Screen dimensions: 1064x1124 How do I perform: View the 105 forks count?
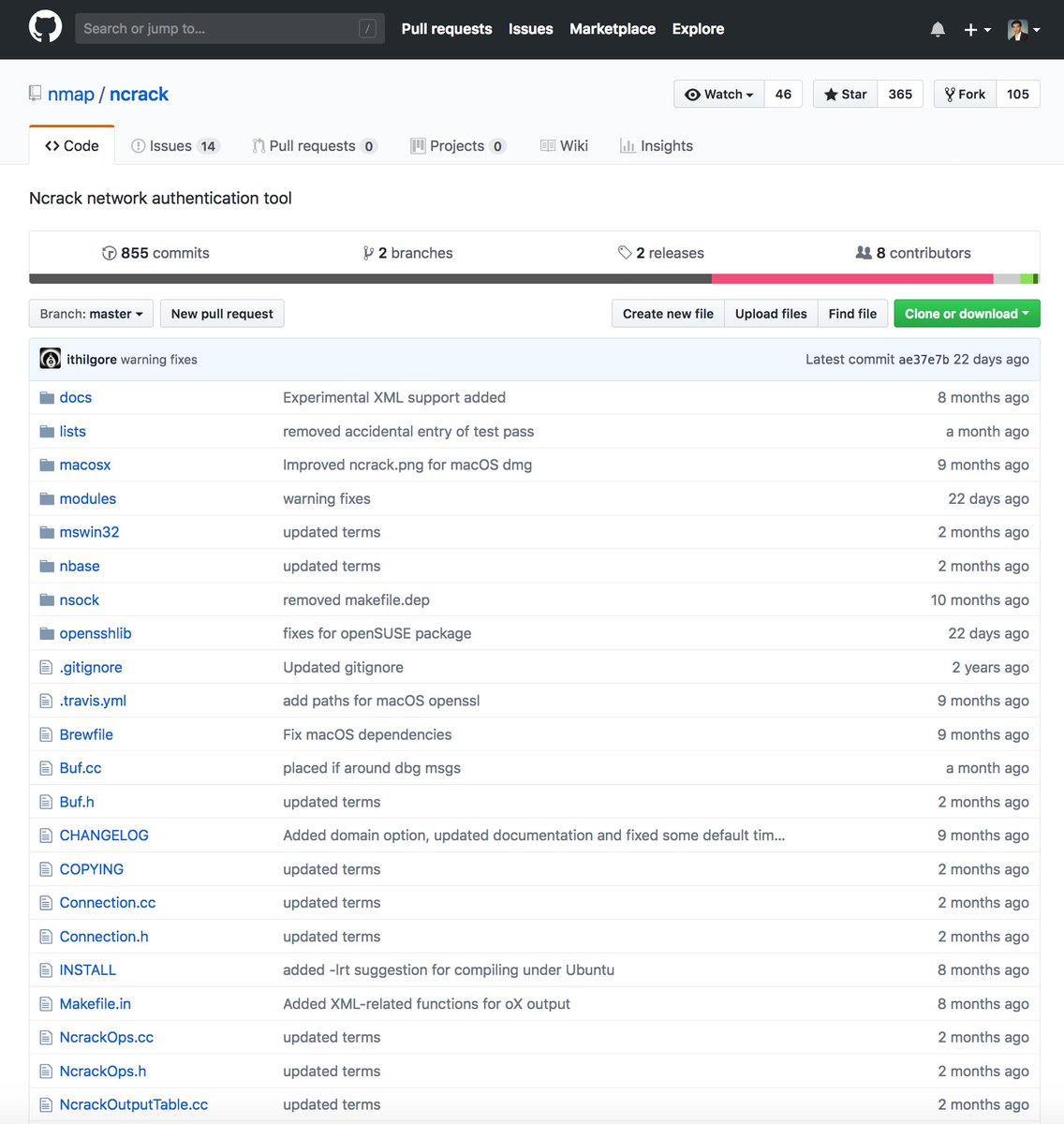point(1018,94)
